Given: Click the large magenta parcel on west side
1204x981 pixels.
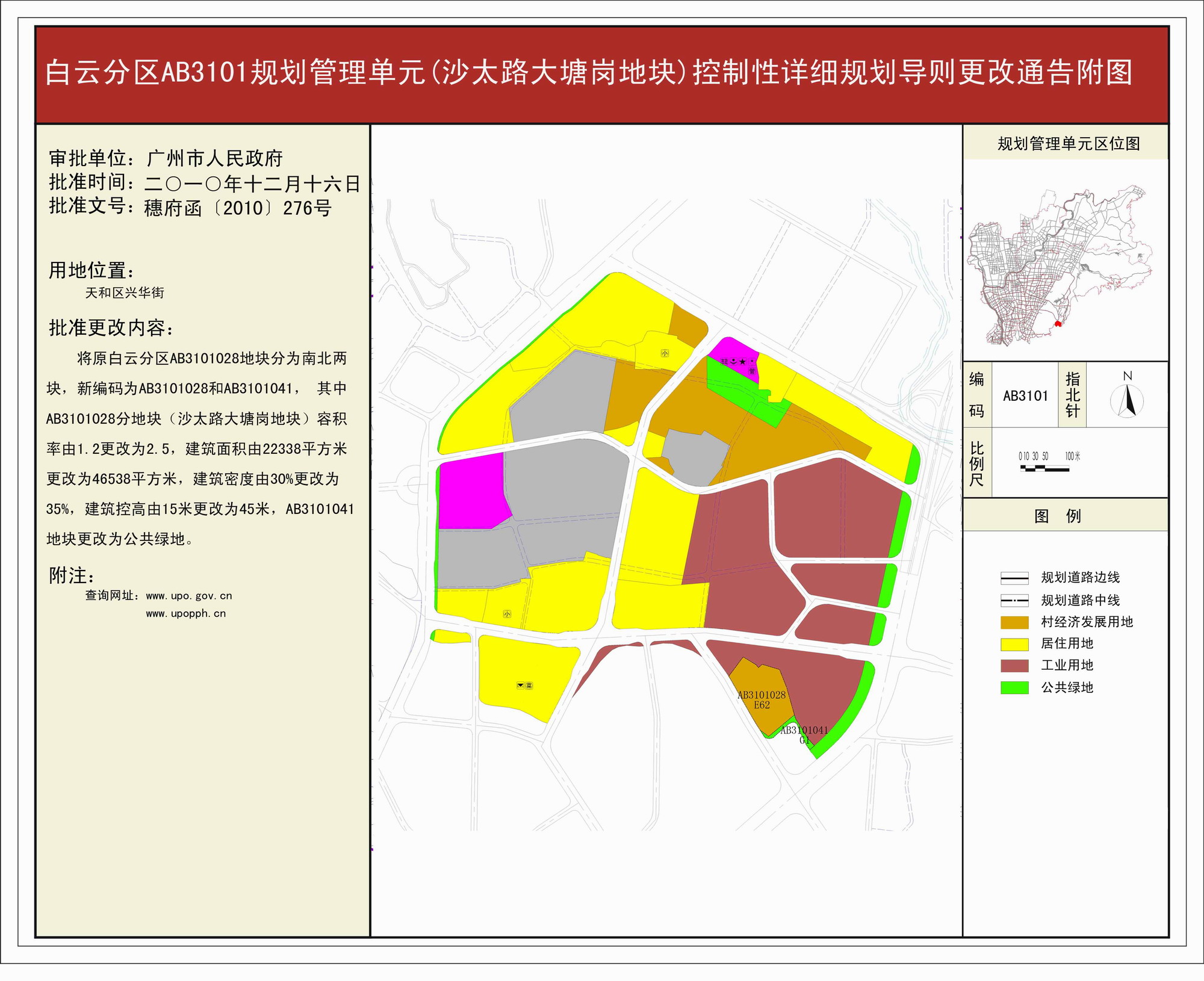Looking at the screenshot, I should click(x=471, y=492).
